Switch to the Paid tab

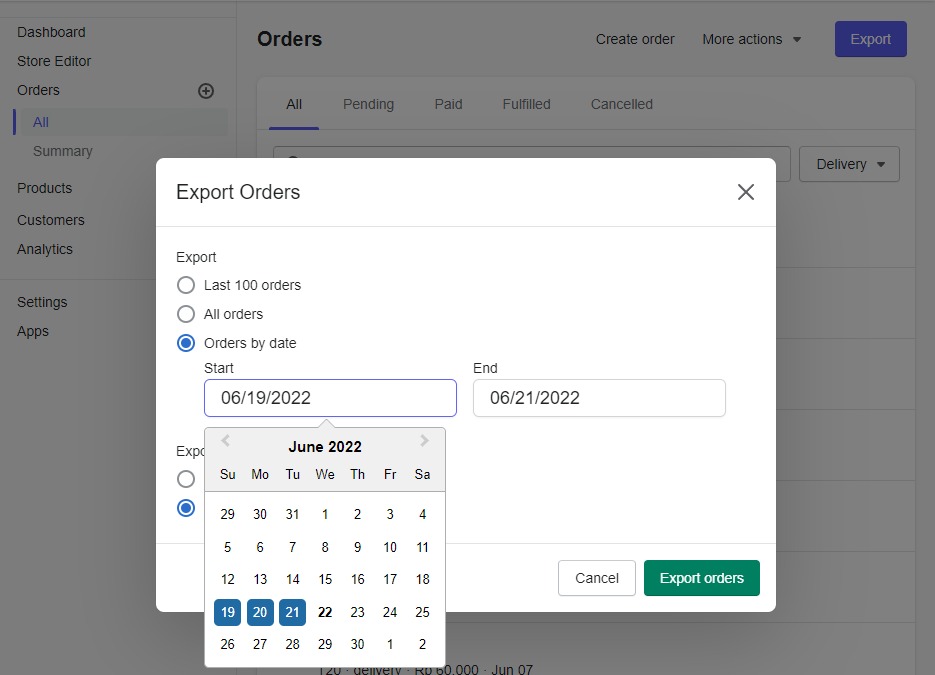(448, 104)
